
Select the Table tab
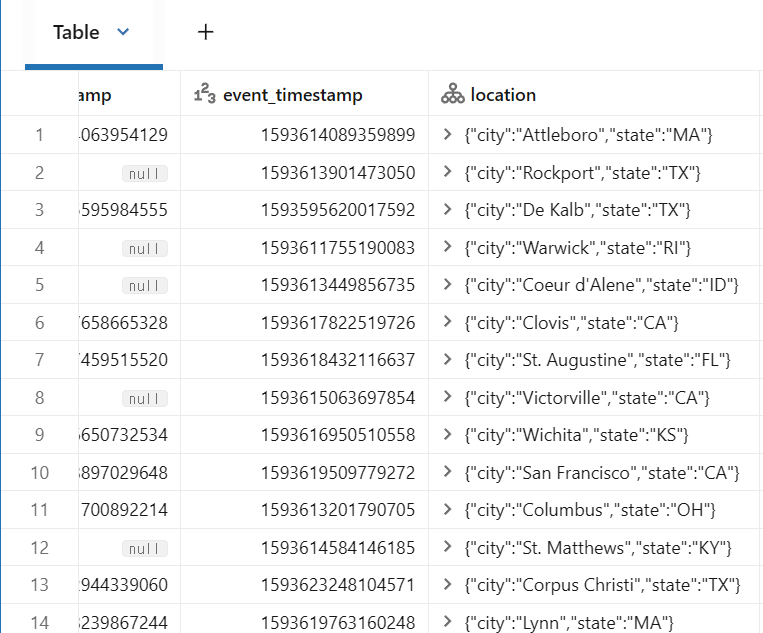[x=76, y=32]
